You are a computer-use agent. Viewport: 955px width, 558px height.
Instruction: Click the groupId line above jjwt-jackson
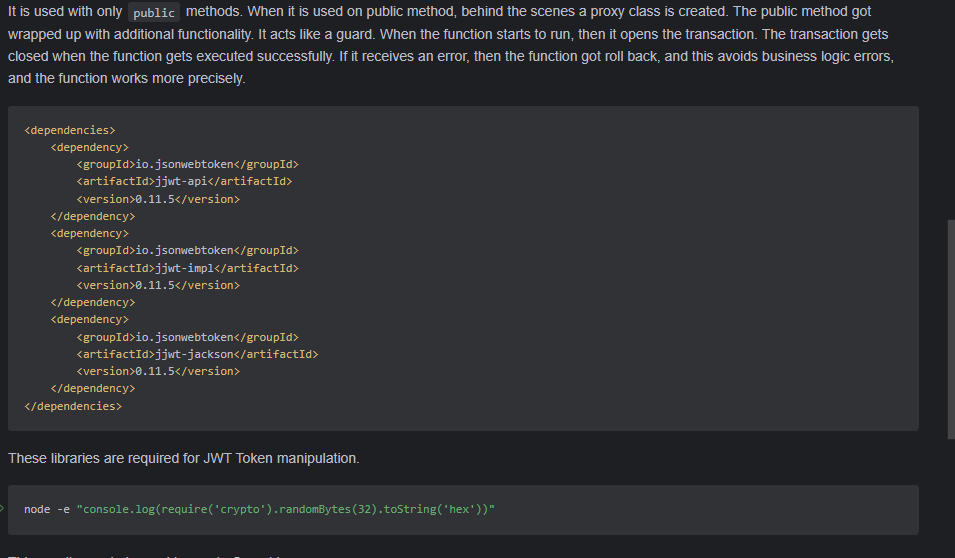click(188, 337)
